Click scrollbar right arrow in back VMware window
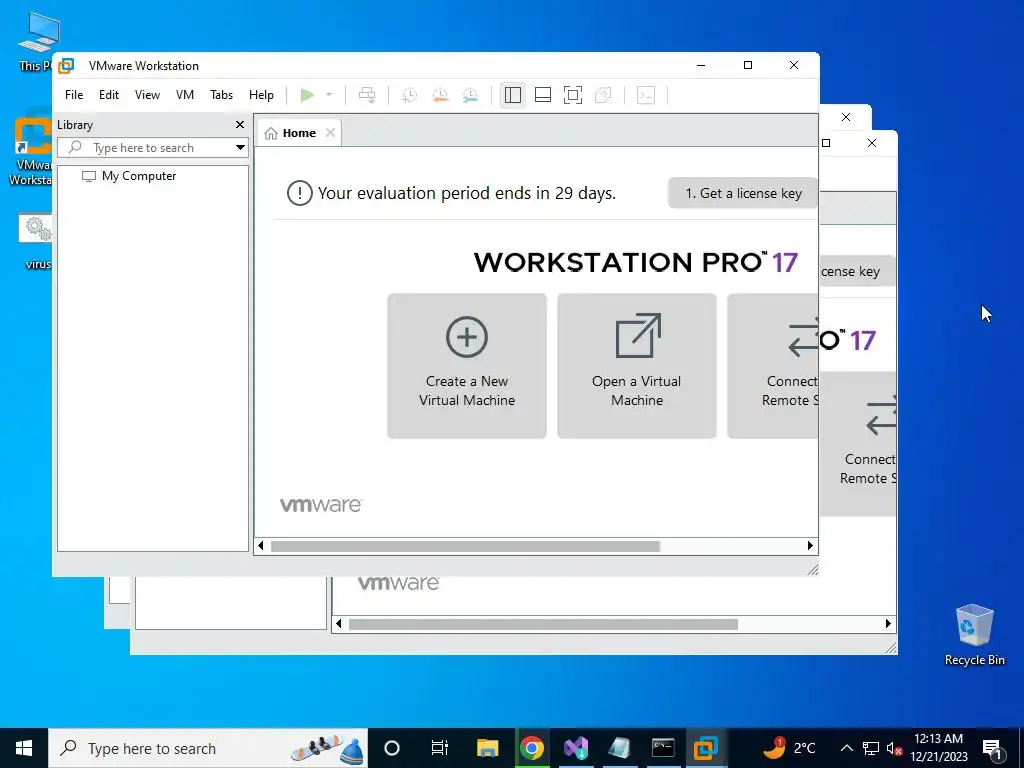The width and height of the screenshot is (1024, 768). (x=888, y=624)
